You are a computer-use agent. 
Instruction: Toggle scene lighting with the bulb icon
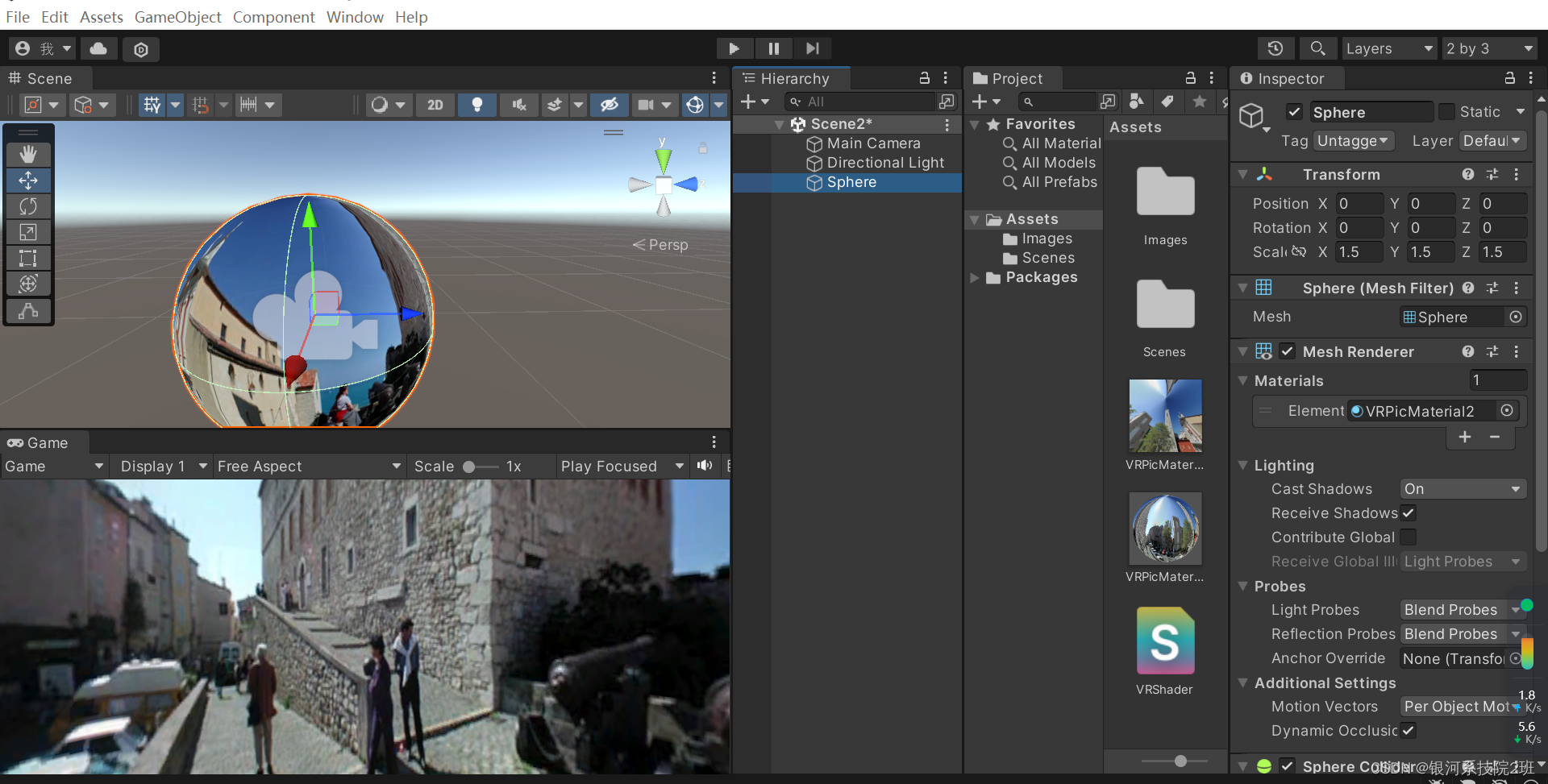coord(476,104)
